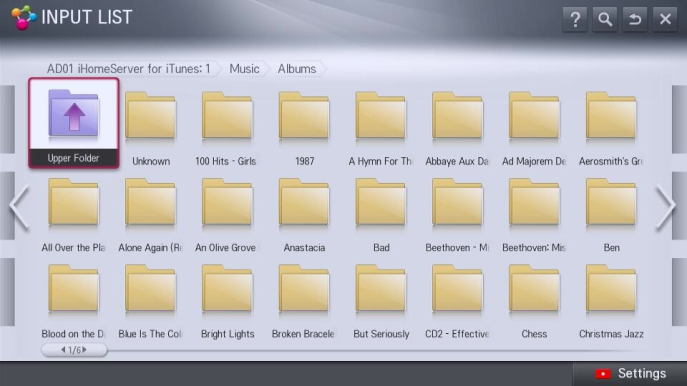Screen dimensions: 687x386
Task: Click the page indicator right arrow
Action: [x=85, y=350]
